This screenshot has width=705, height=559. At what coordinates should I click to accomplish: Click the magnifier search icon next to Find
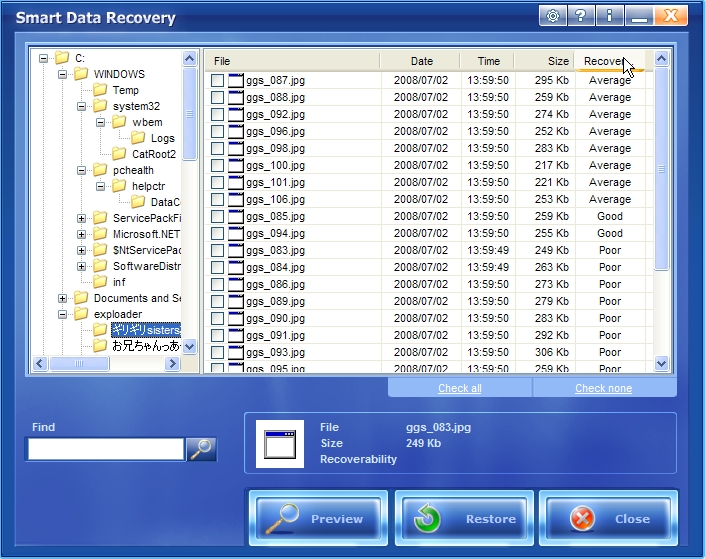(x=201, y=449)
